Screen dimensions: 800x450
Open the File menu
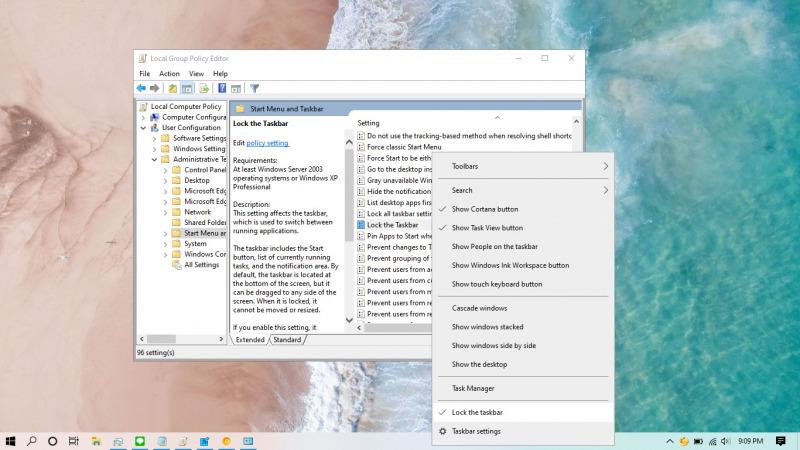[x=145, y=74]
